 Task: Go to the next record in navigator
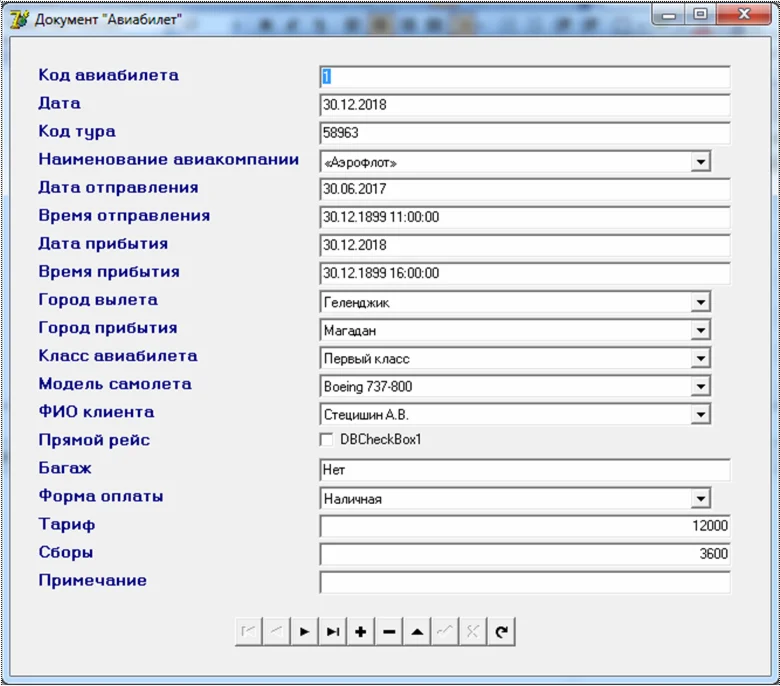pos(304,631)
